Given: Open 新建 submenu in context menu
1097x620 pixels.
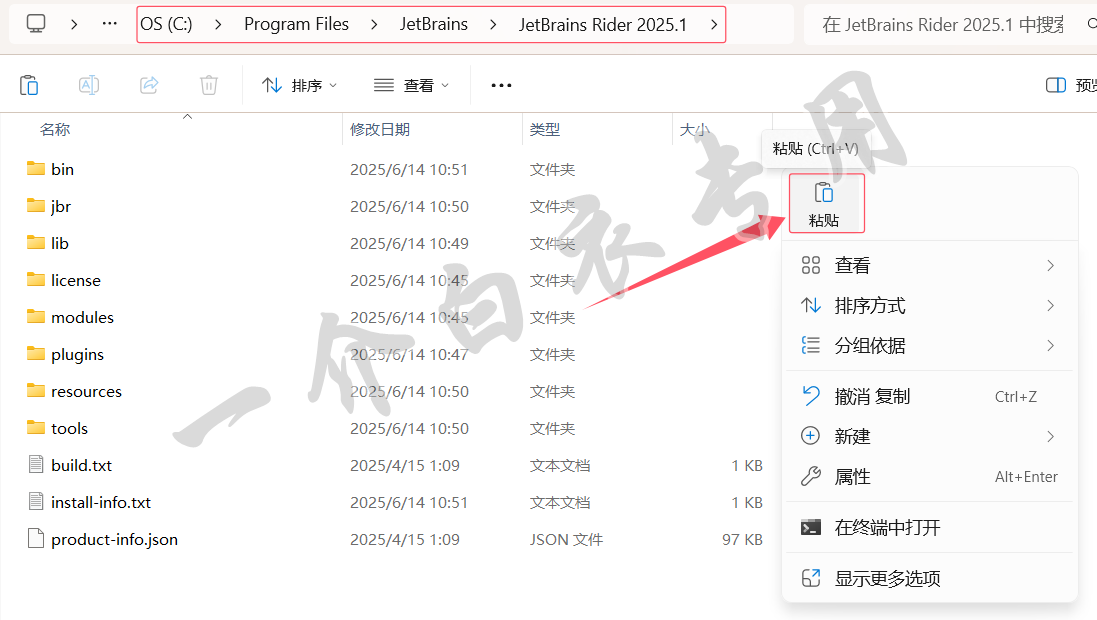Looking at the screenshot, I should [928, 436].
